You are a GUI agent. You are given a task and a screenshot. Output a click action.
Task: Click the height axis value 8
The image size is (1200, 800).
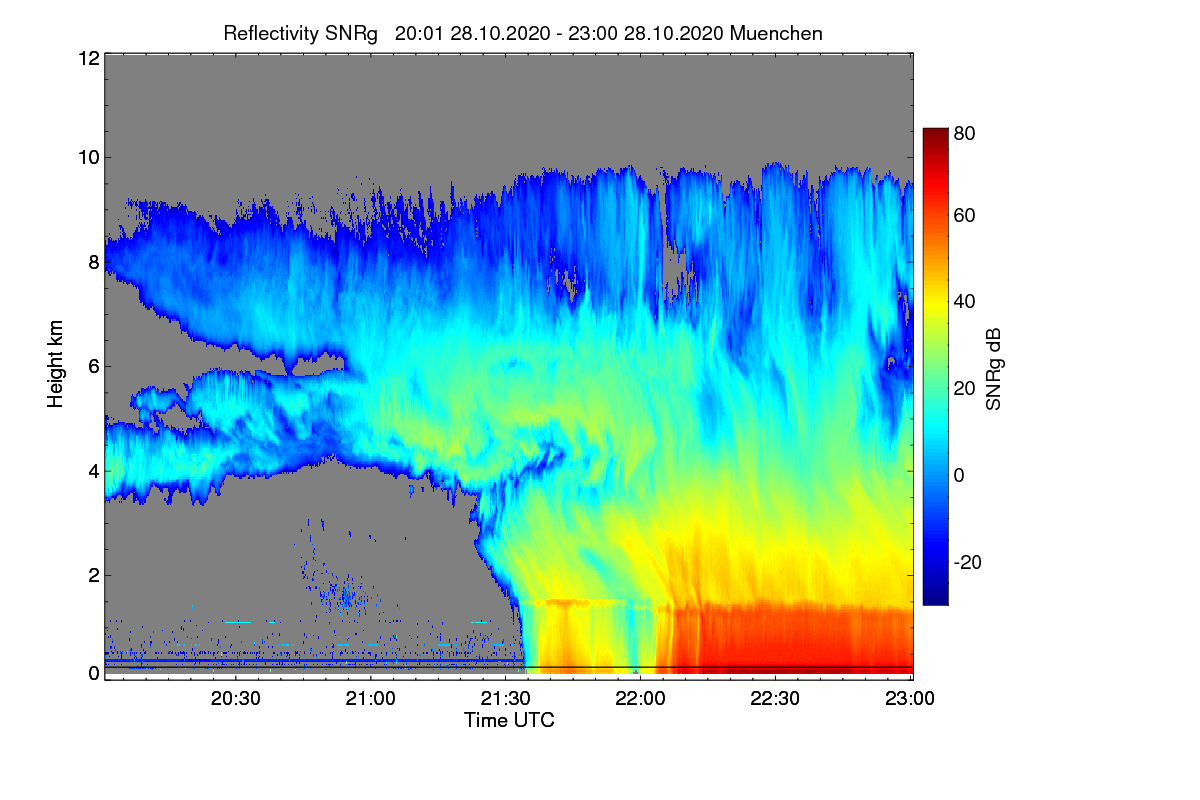point(94,262)
